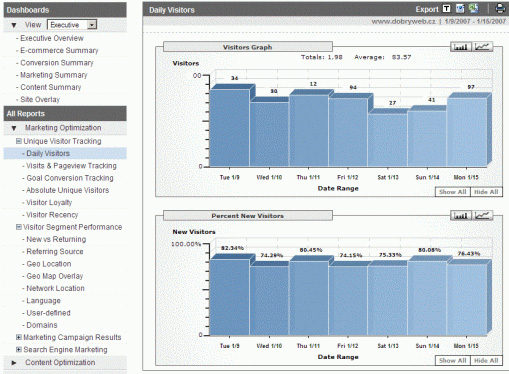Click the Percent New Visitors title tab

click(x=248, y=216)
